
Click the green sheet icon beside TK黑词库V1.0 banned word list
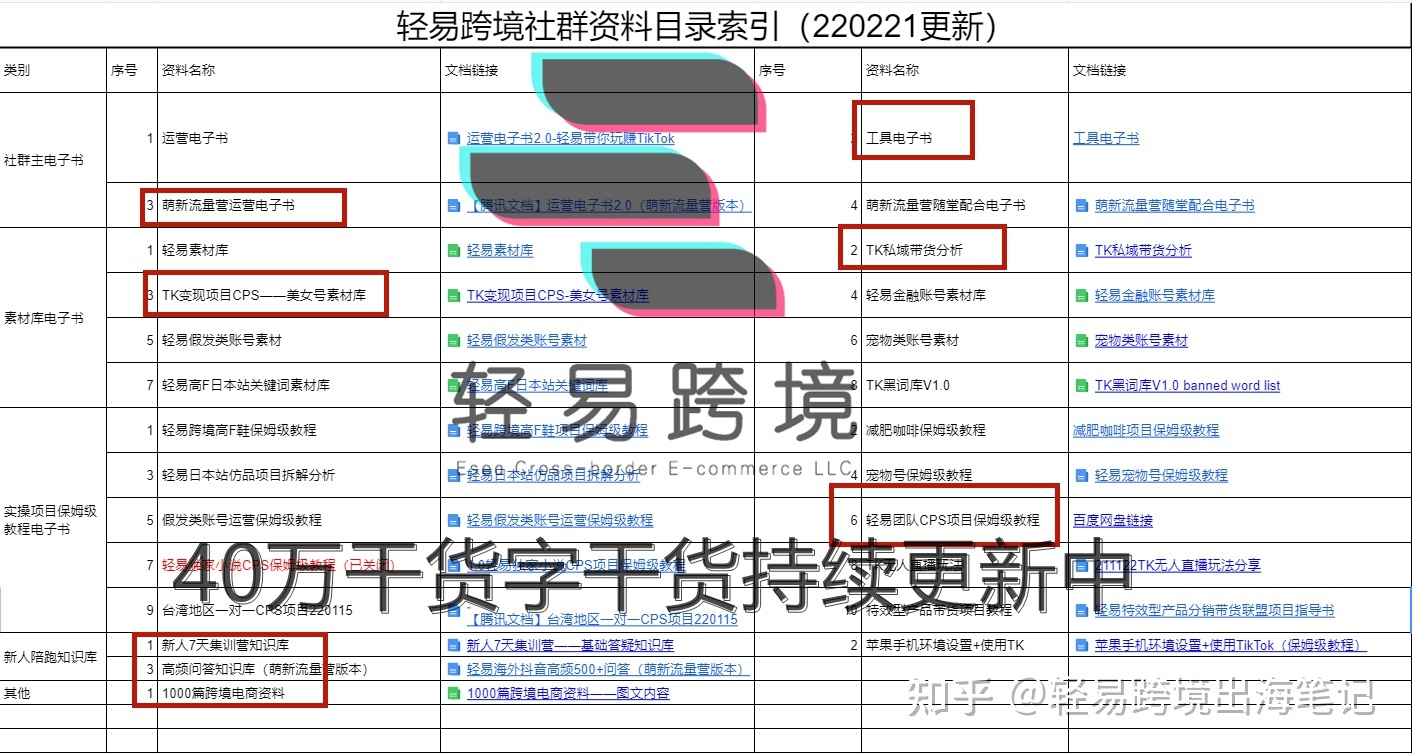click(1082, 385)
